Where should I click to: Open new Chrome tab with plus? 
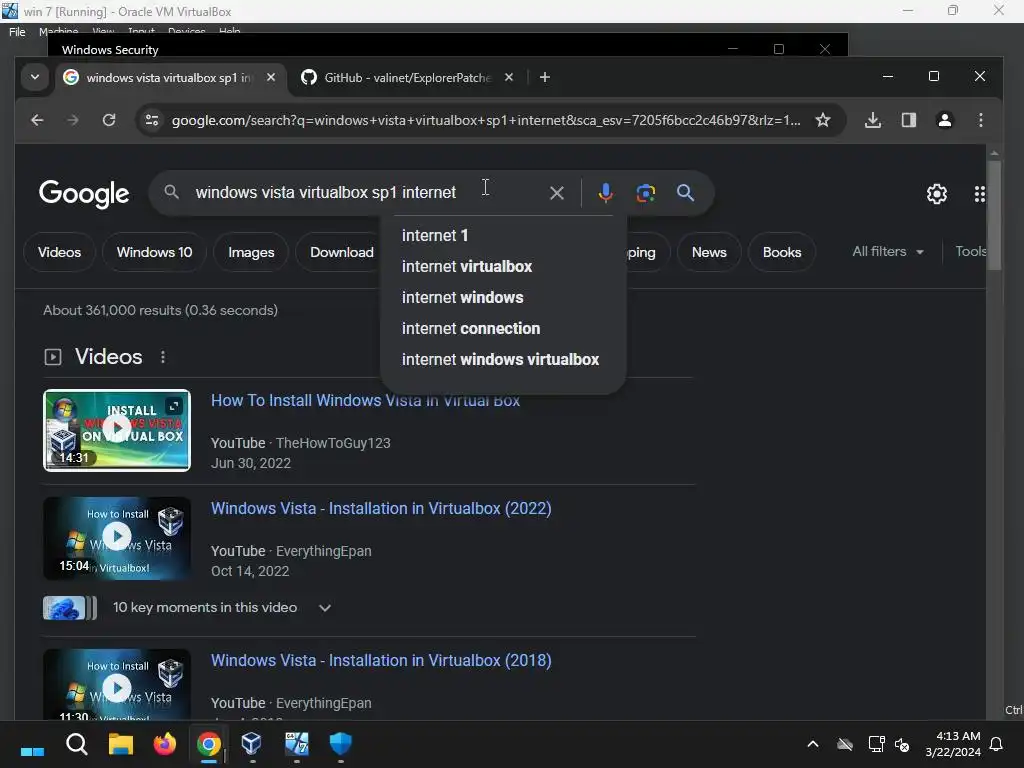tap(545, 78)
